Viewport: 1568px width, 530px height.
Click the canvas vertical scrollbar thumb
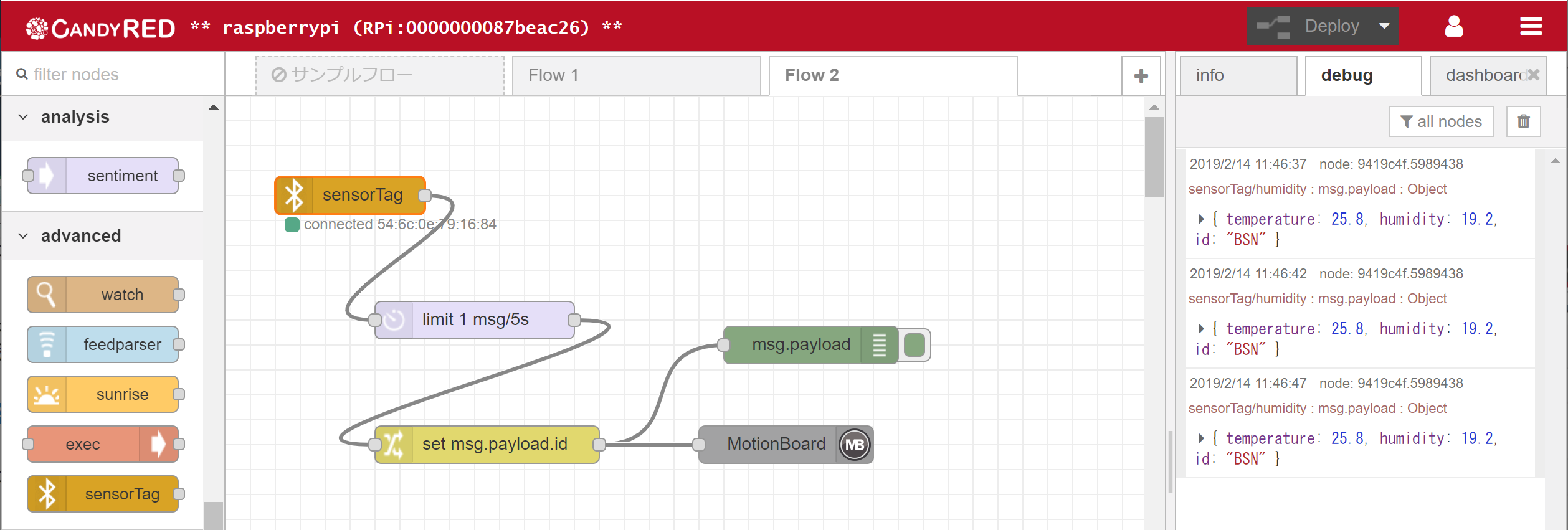(1154, 157)
